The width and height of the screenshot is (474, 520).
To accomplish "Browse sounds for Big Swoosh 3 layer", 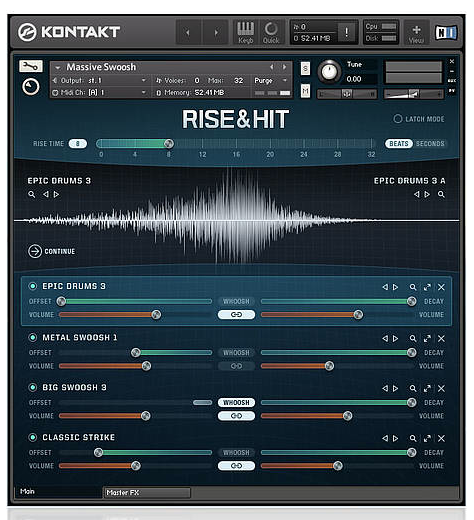I will (413, 388).
